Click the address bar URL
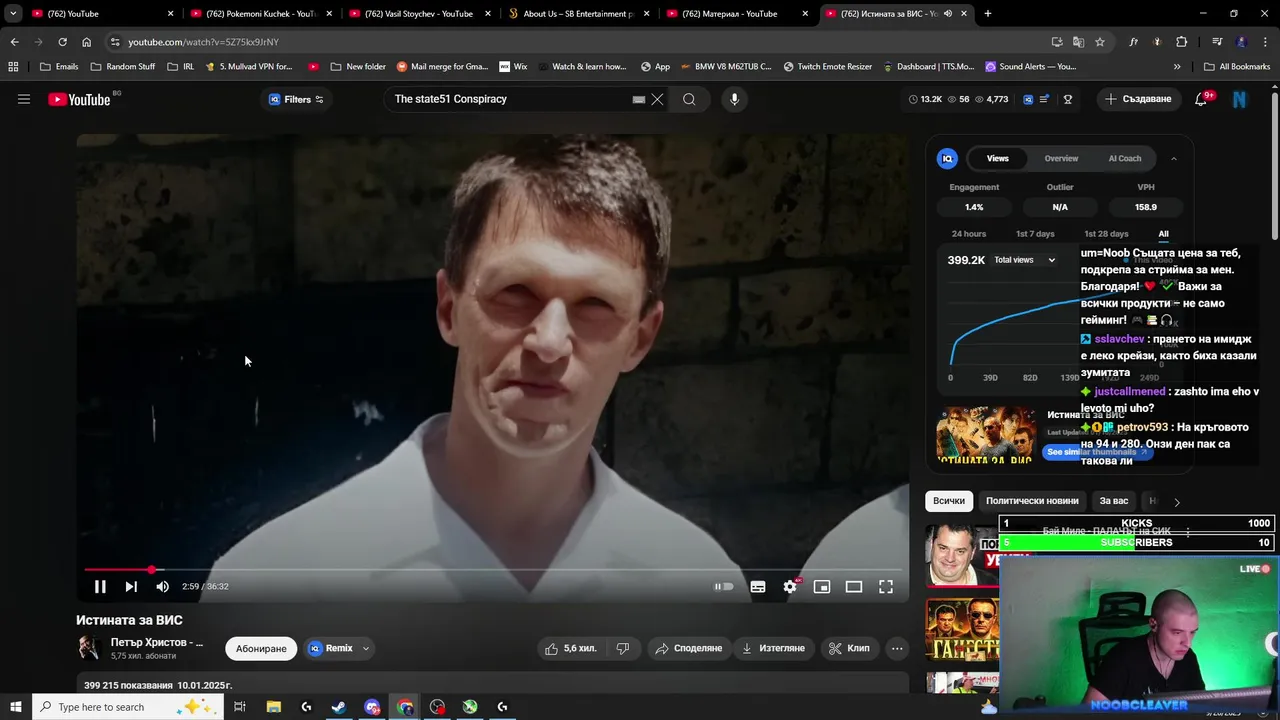Screen dimensions: 1280x720 (x=203, y=42)
